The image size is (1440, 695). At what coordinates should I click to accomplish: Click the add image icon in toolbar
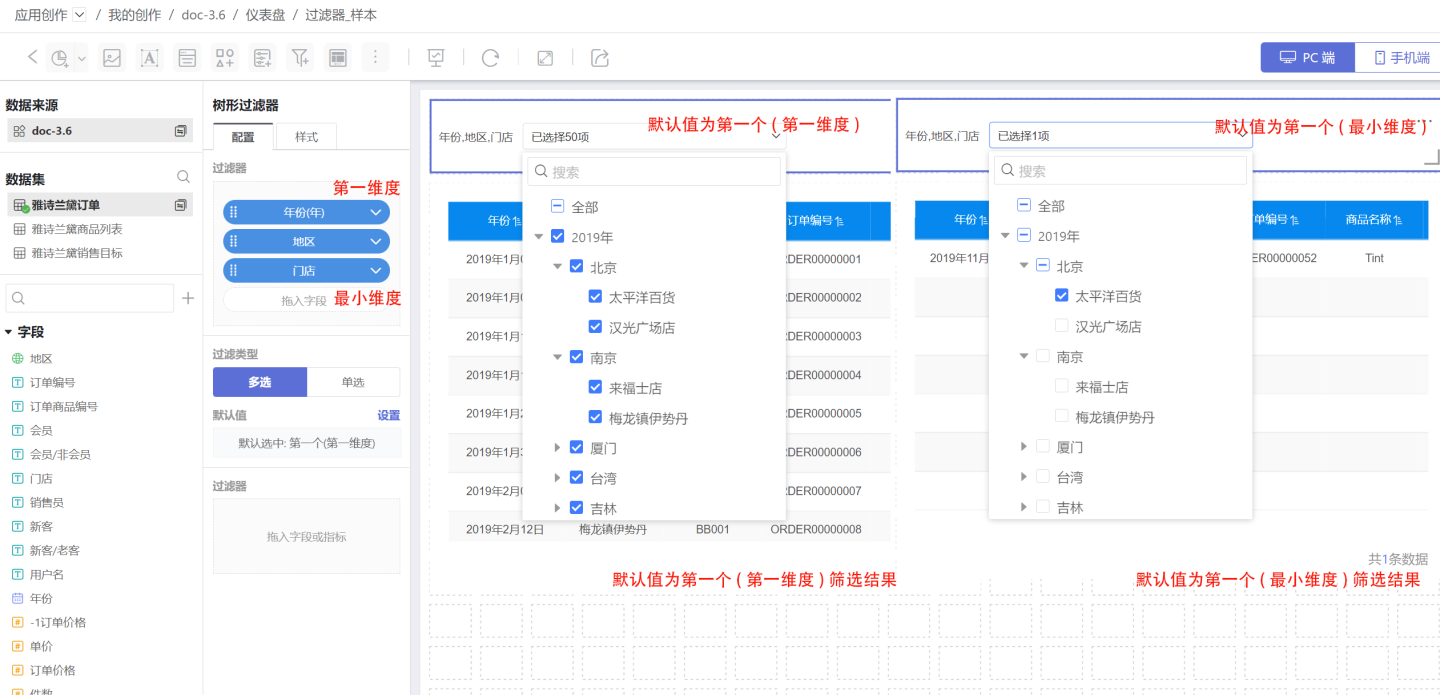pyautogui.click(x=112, y=58)
